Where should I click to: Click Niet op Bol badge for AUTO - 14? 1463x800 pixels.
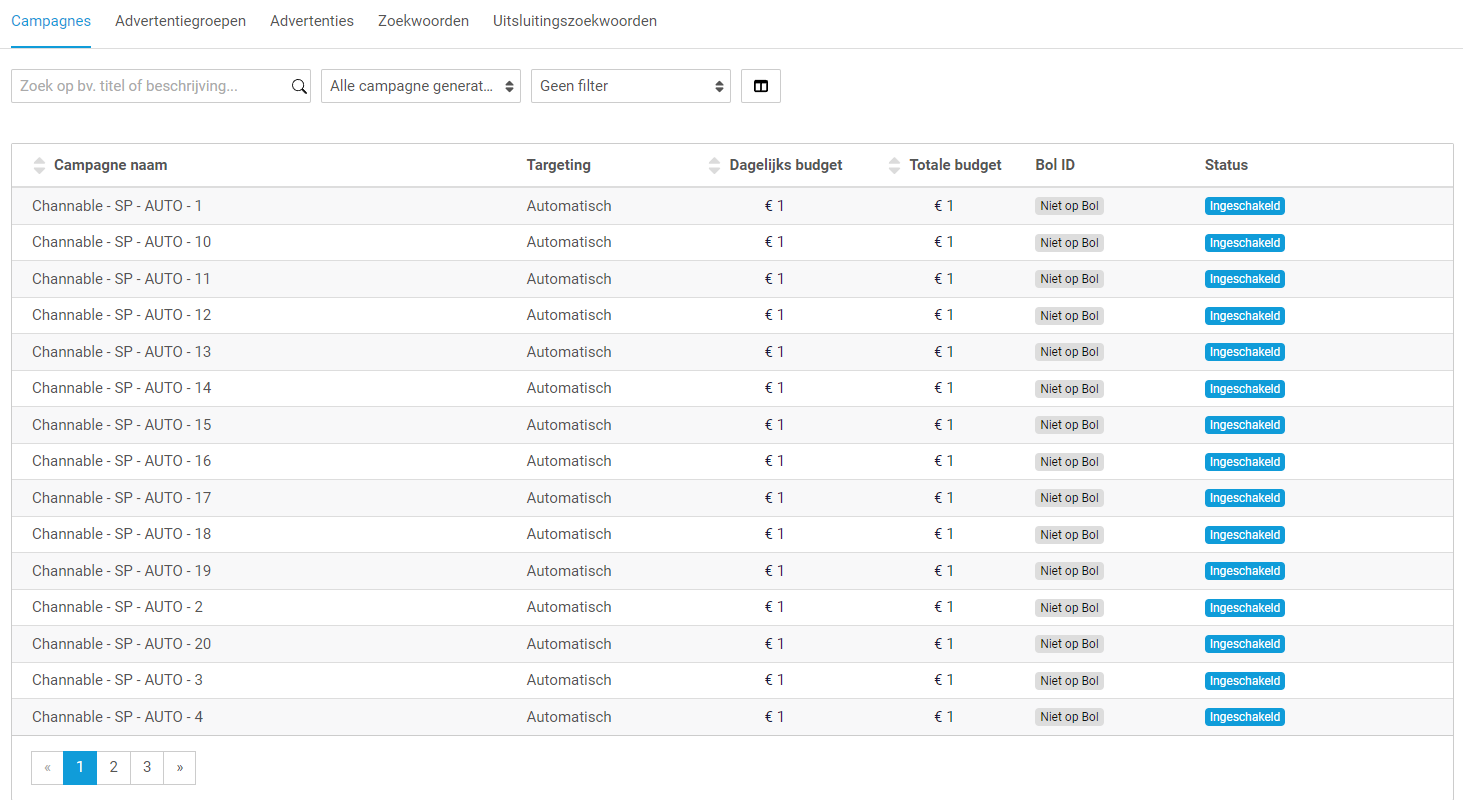pos(1069,389)
